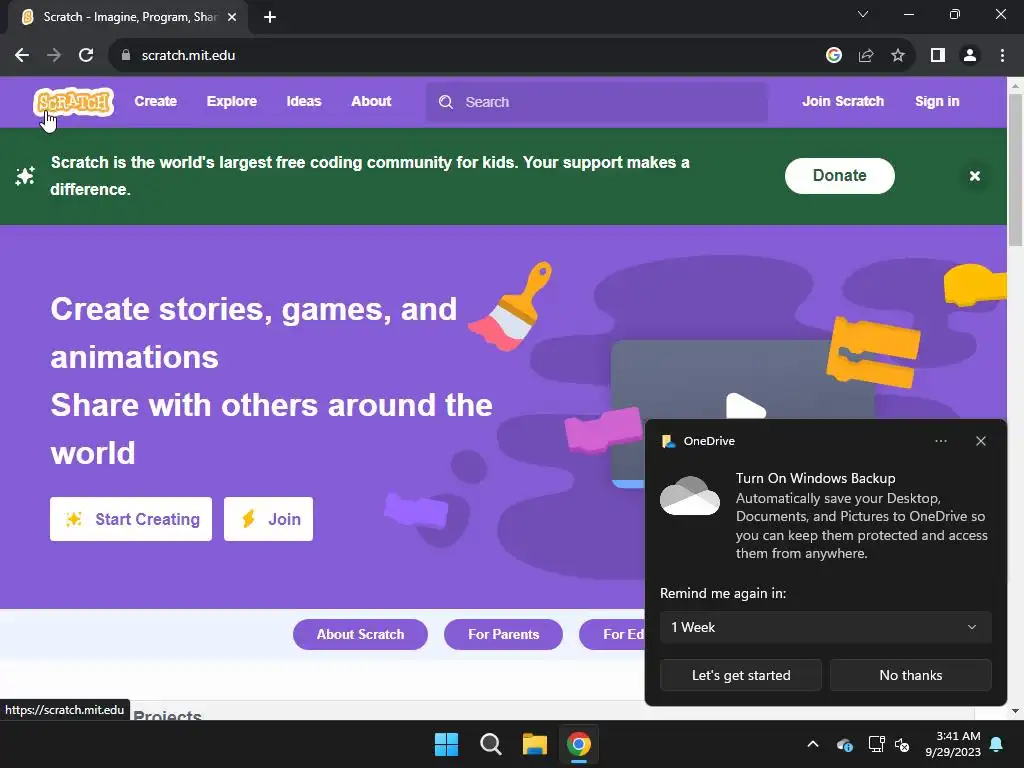Viewport: 1024px width, 768px height.
Task: Open File Explorer from taskbar
Action: tap(534, 744)
